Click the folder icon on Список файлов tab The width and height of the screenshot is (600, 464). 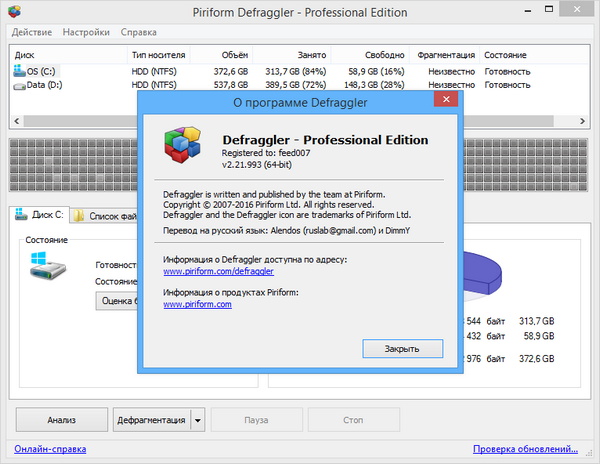[x=80, y=215]
